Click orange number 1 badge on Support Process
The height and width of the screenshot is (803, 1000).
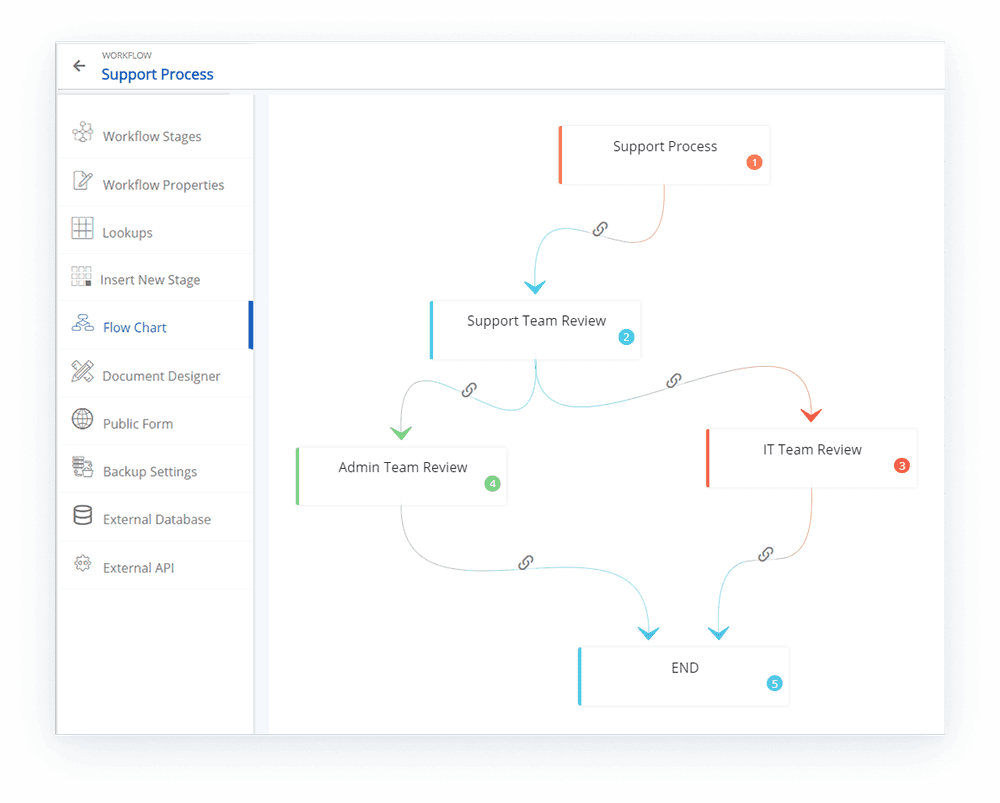click(754, 162)
